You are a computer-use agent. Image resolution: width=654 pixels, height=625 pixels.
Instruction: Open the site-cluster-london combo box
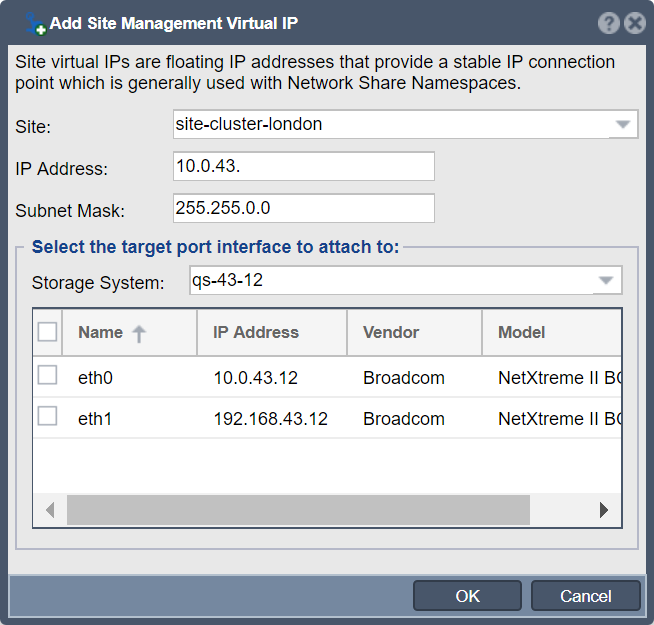pyautogui.click(x=405, y=124)
